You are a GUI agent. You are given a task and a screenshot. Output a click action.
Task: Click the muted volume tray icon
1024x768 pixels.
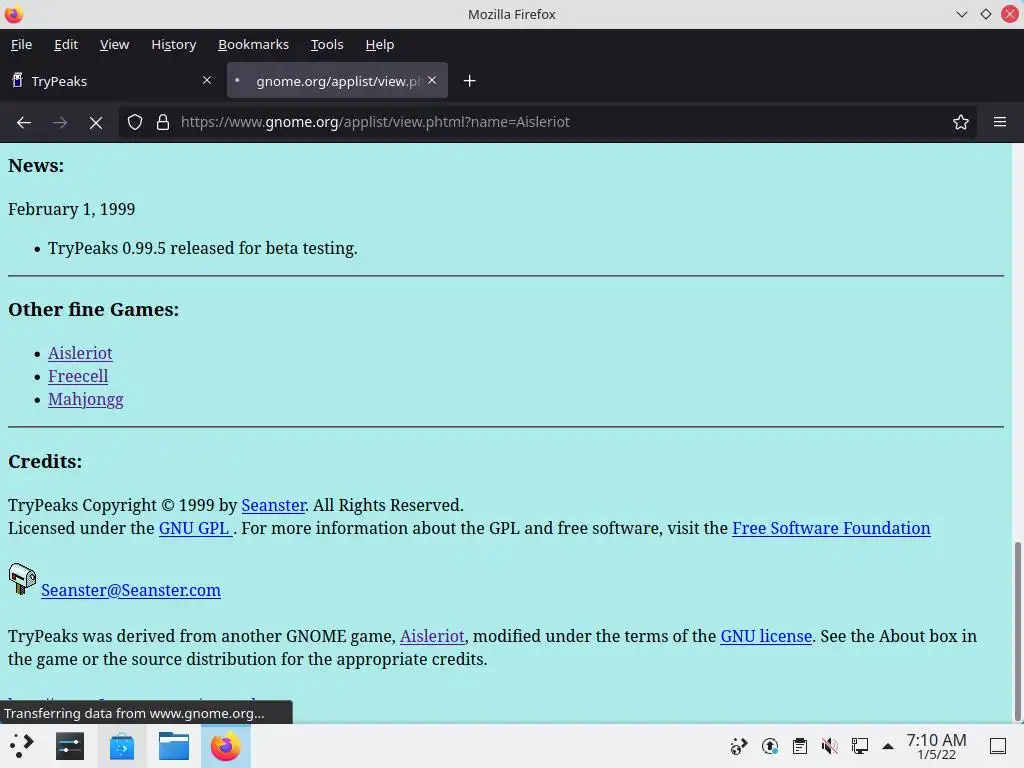(x=829, y=746)
